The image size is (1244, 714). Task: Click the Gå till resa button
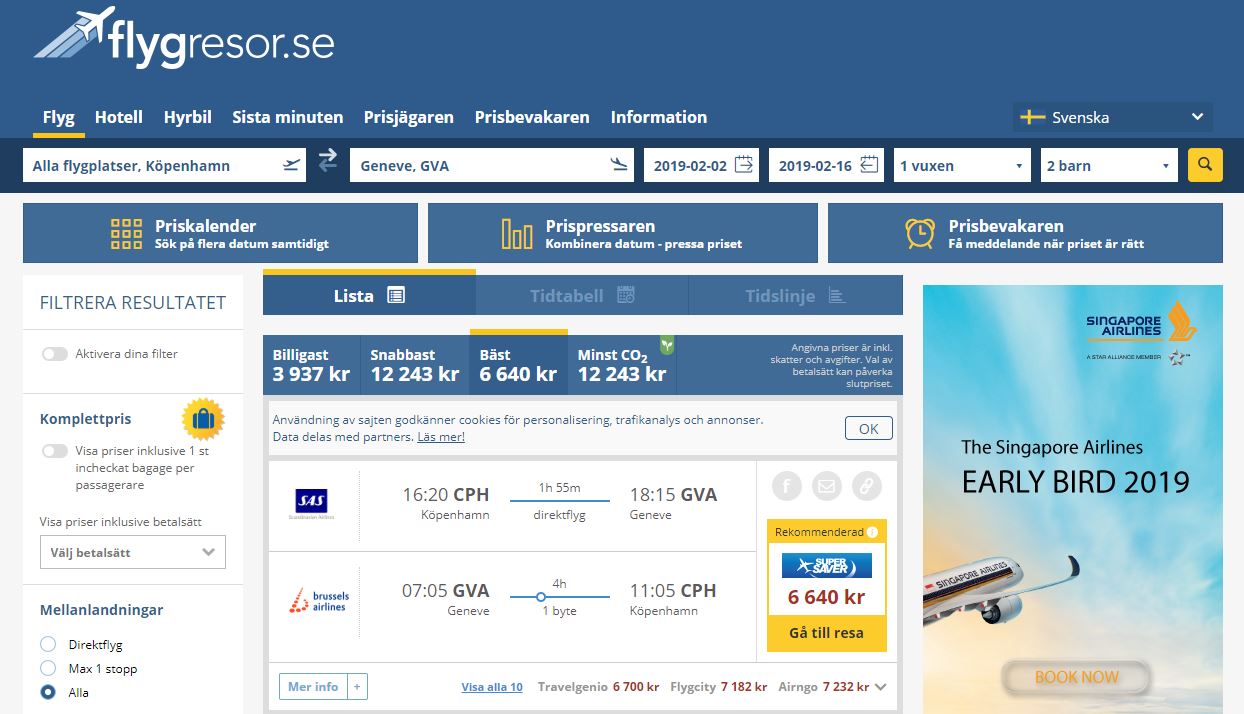826,633
